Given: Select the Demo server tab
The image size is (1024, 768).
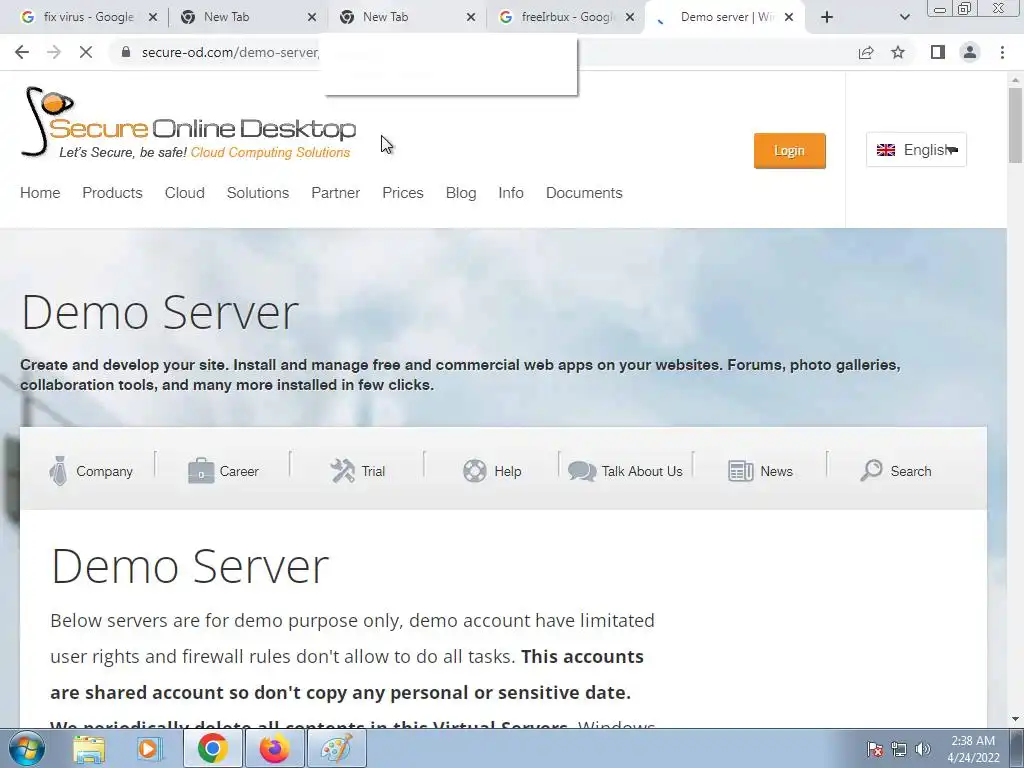Looking at the screenshot, I should pyautogui.click(x=725, y=17).
